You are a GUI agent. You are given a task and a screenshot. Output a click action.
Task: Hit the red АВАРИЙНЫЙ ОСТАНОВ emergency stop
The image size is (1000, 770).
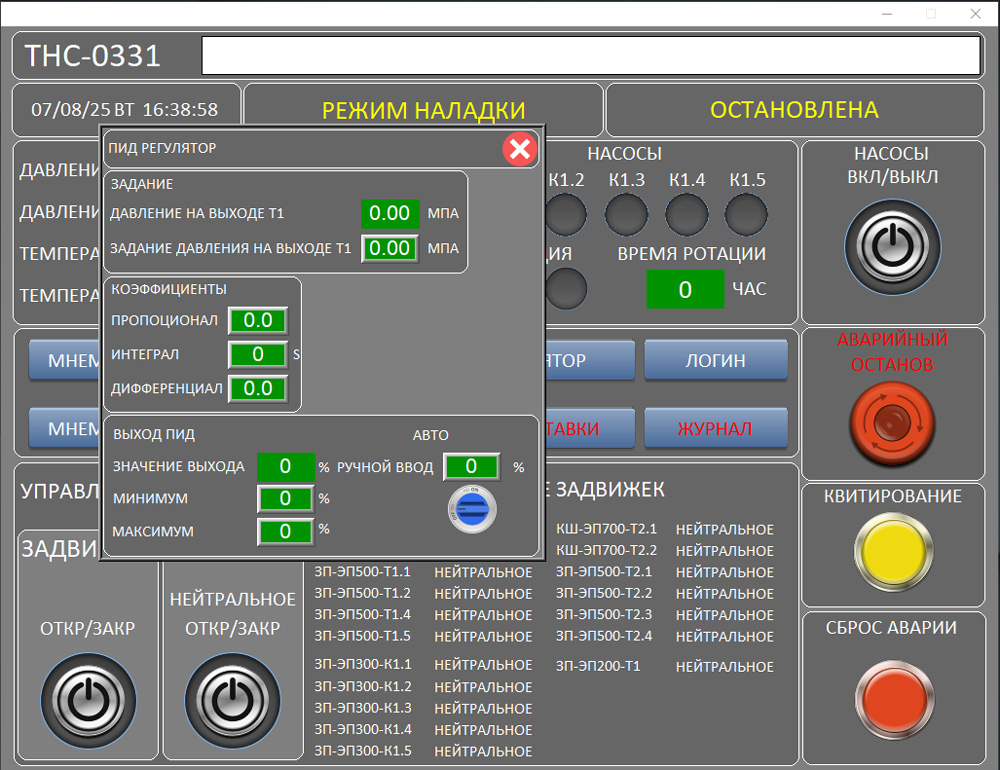pyautogui.click(x=893, y=423)
